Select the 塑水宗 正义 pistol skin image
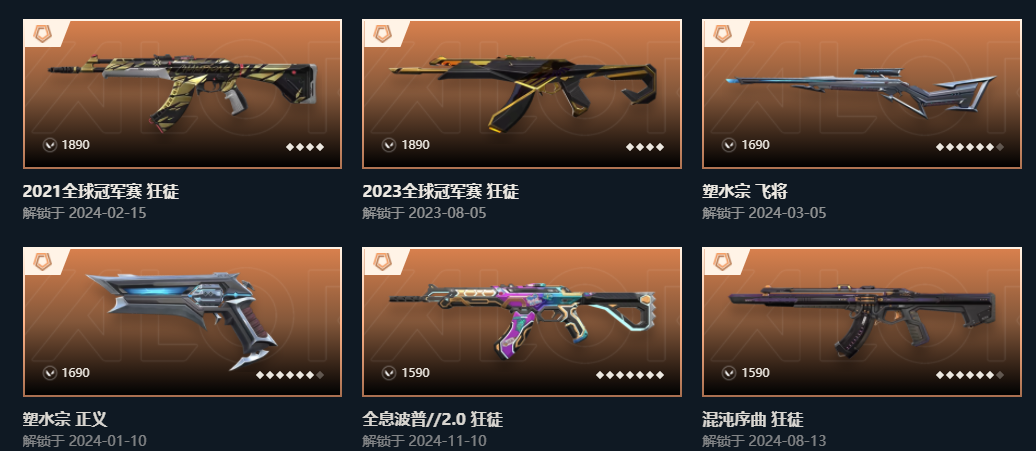Image resolution: width=1036 pixels, height=451 pixels. (182, 318)
